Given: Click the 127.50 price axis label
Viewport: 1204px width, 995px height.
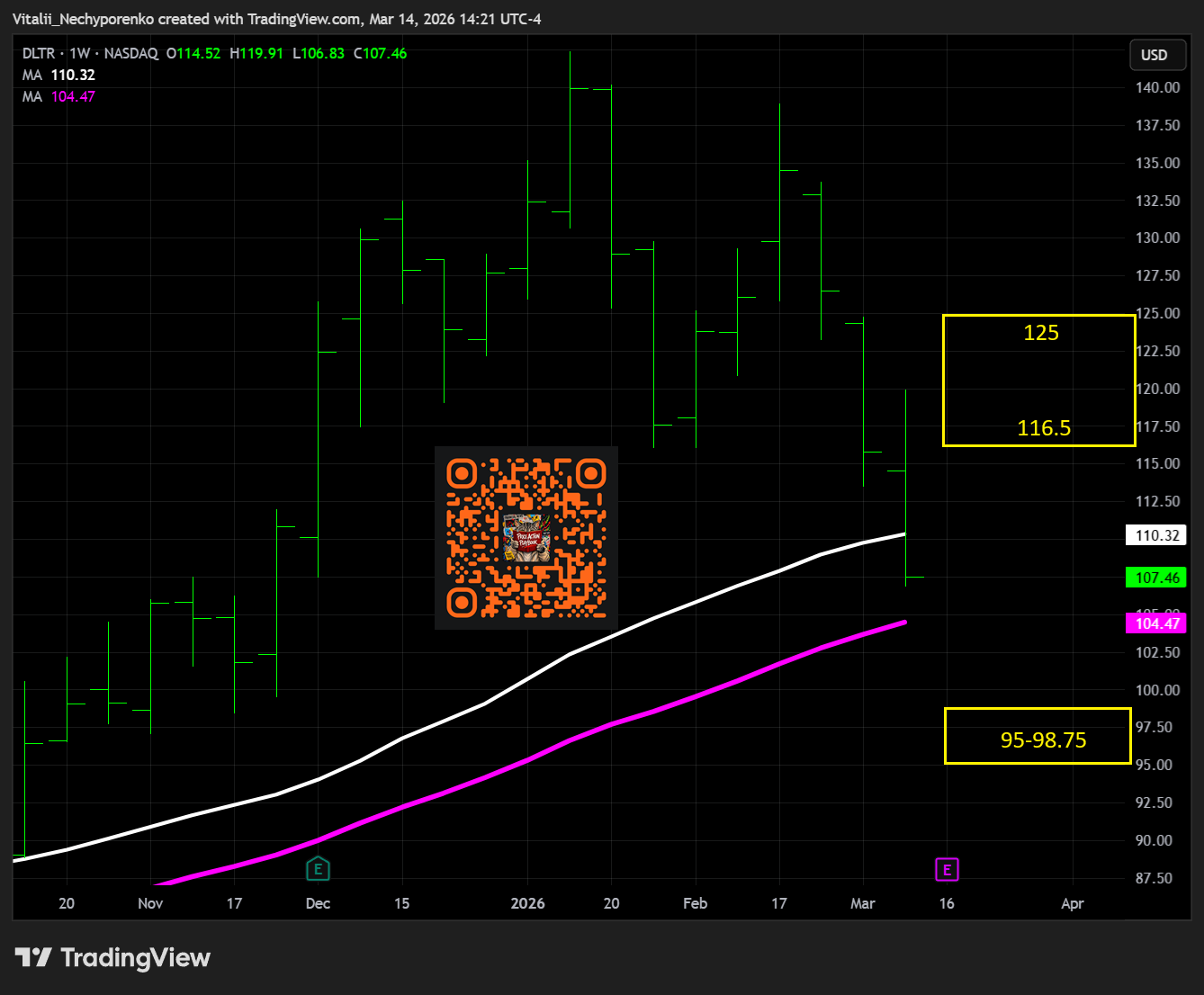Looking at the screenshot, I should point(1158,275).
